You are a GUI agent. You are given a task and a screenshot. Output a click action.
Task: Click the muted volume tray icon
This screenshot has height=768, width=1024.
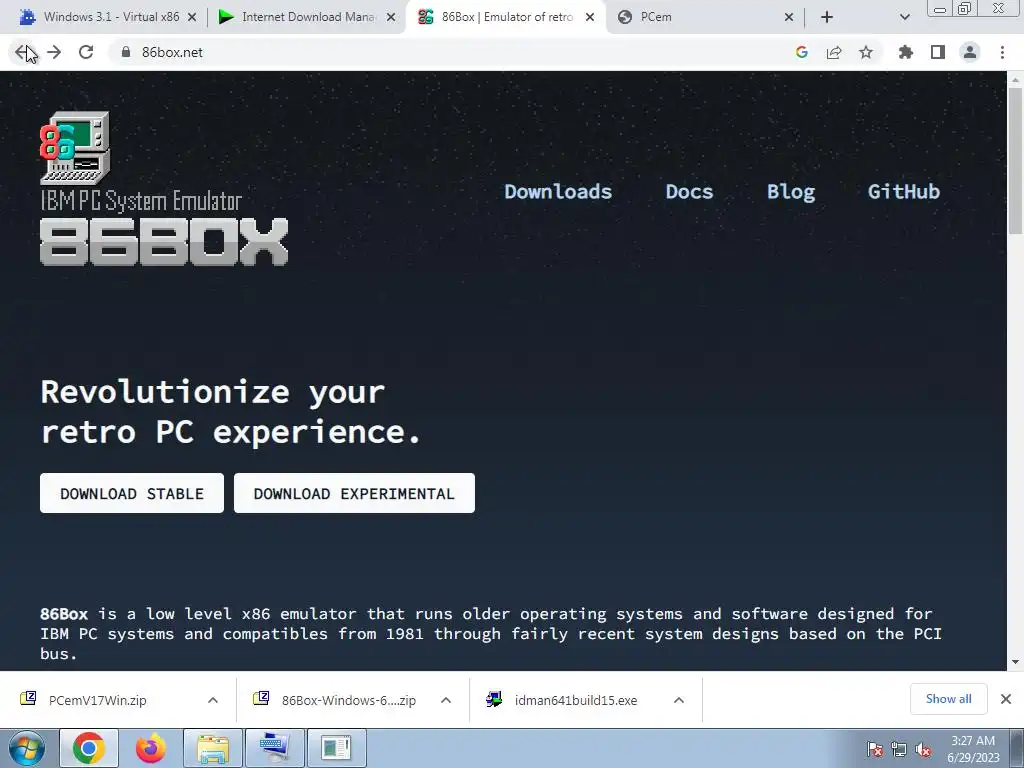923,750
